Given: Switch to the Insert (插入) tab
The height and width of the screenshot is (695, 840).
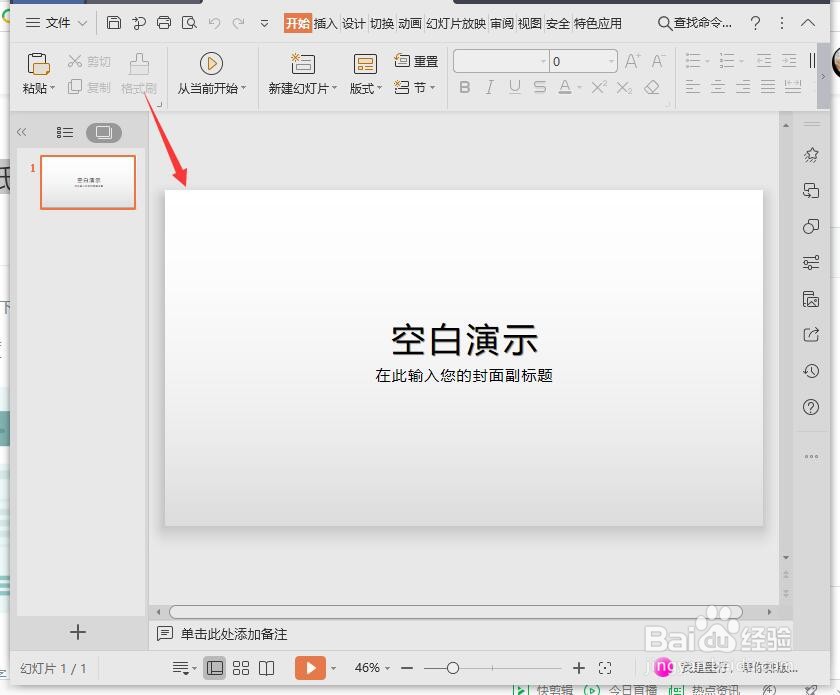Looking at the screenshot, I should point(325,23).
